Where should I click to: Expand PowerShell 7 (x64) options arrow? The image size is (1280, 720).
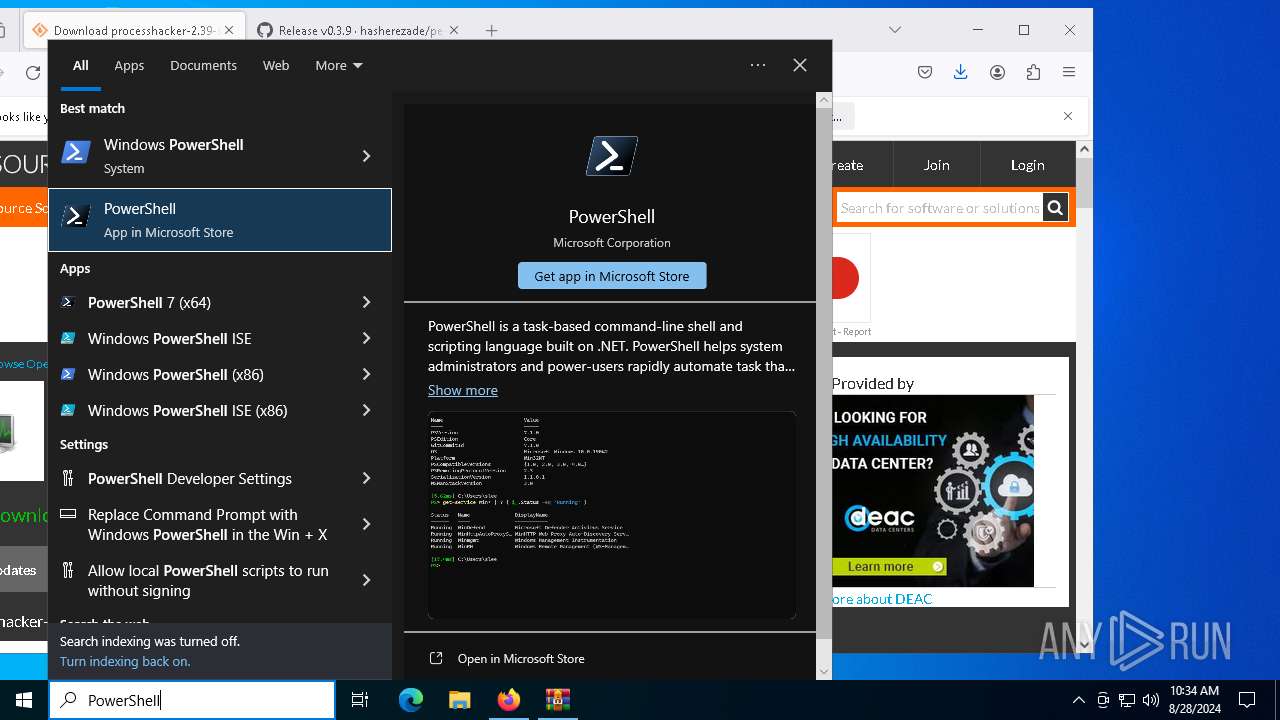pyautogui.click(x=366, y=302)
